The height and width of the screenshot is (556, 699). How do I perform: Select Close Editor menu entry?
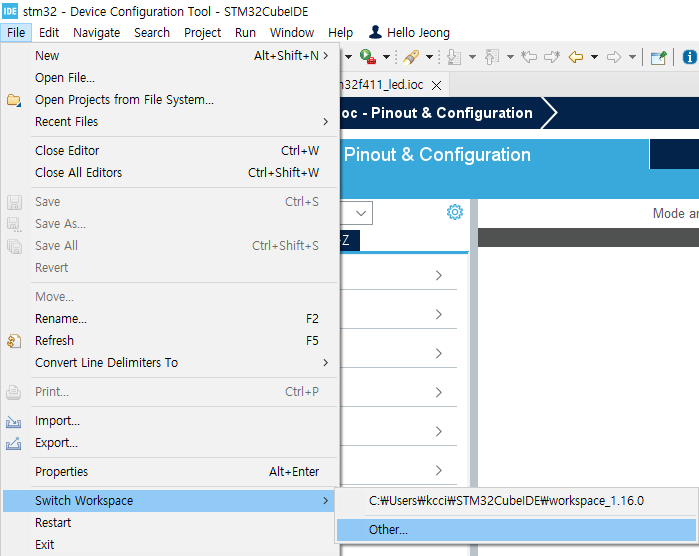click(169, 150)
